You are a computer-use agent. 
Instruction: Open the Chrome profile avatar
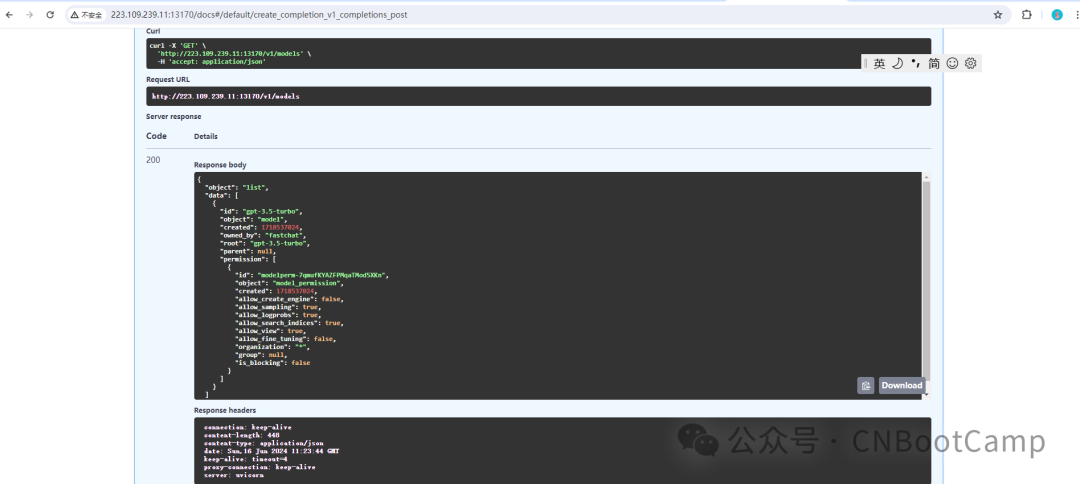pos(1057,15)
